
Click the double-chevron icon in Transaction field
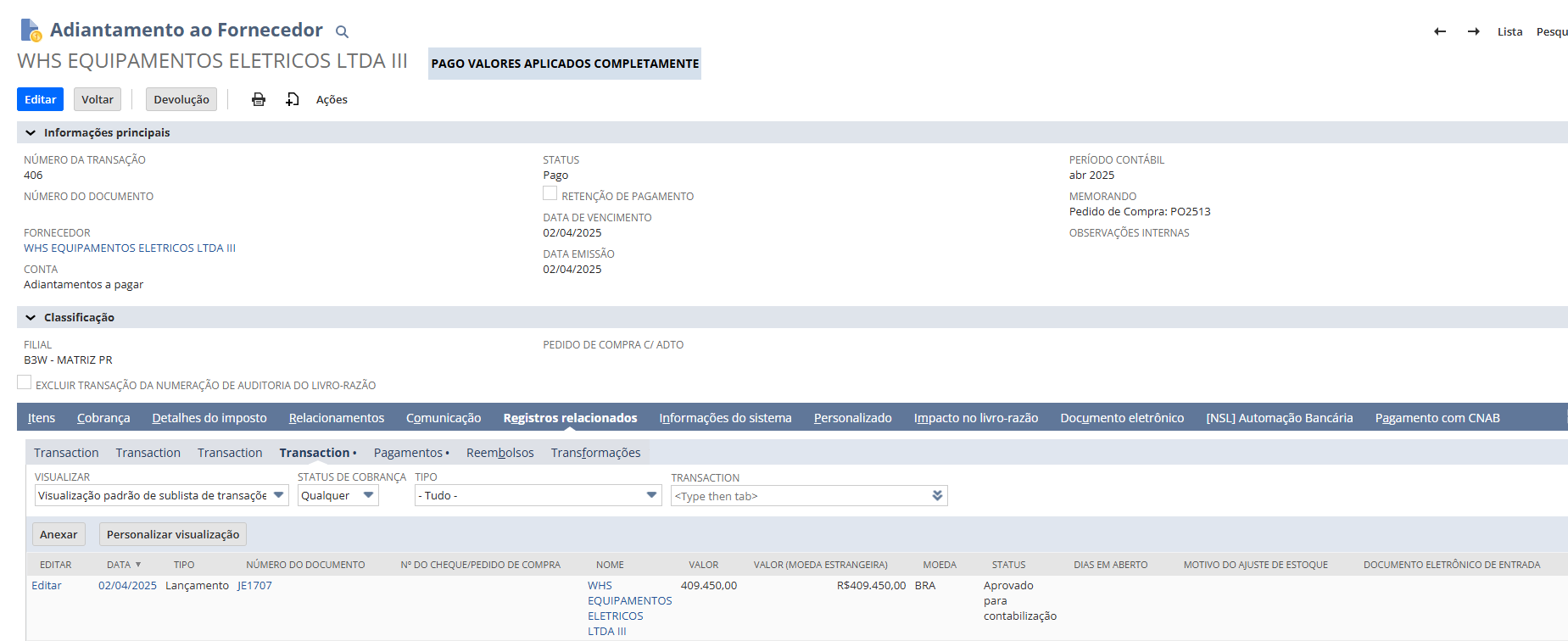(937, 496)
